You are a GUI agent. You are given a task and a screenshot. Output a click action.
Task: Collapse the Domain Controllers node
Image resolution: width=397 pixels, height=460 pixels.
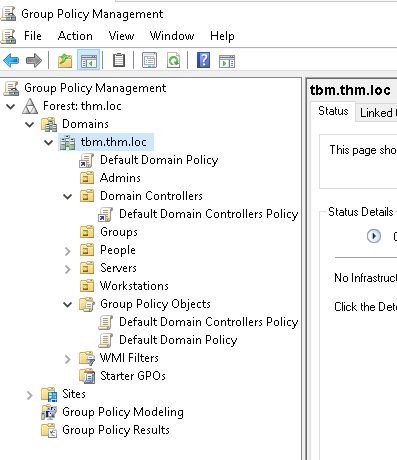(68, 197)
